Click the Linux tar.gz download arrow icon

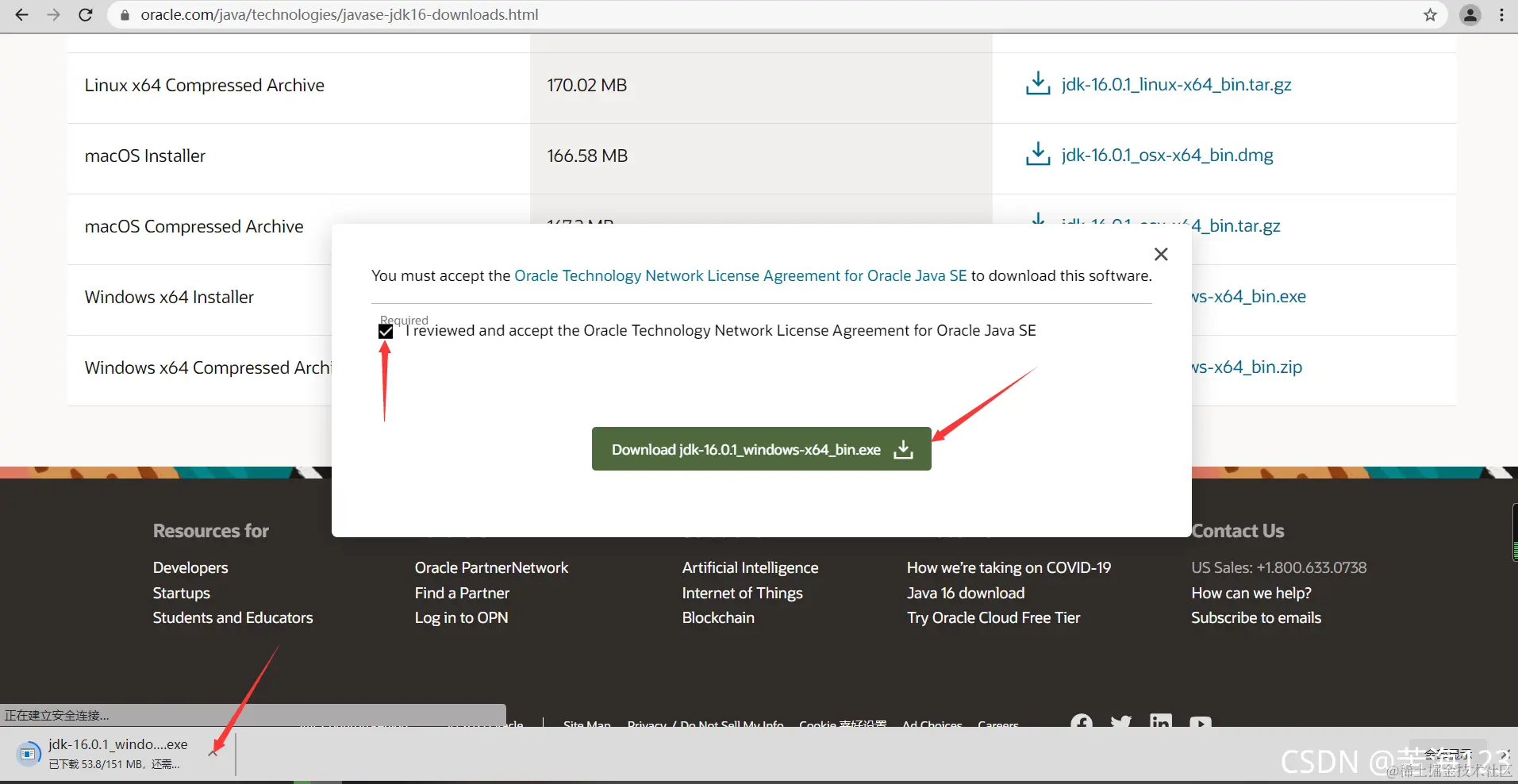[1038, 83]
